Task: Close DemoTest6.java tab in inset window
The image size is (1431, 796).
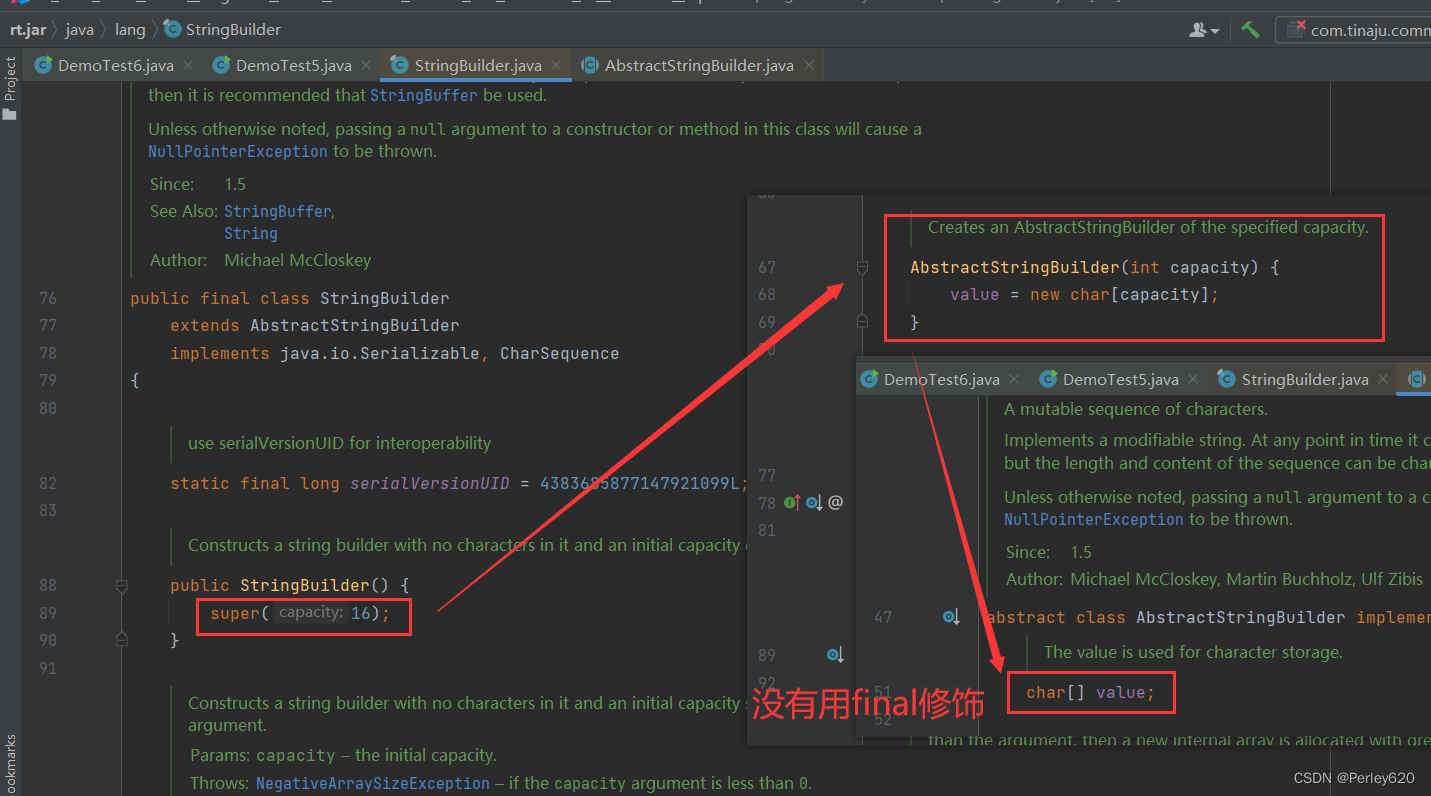Action: pyautogui.click(x=1014, y=380)
